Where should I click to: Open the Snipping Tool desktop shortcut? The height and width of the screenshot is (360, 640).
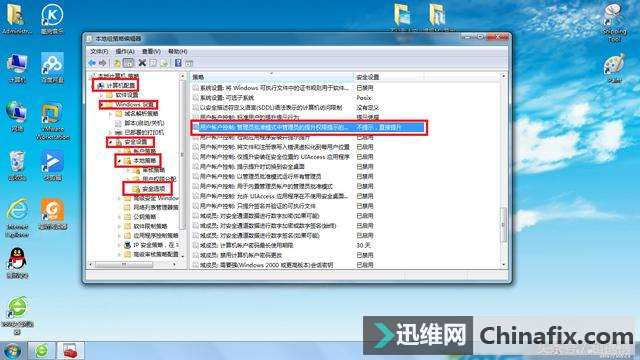[614, 23]
